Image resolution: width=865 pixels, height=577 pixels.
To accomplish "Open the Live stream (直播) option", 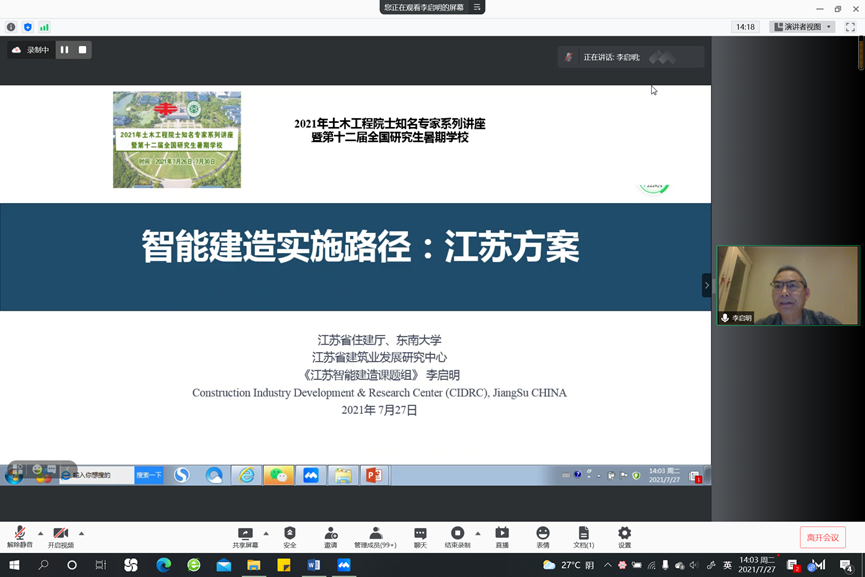I will pyautogui.click(x=502, y=537).
